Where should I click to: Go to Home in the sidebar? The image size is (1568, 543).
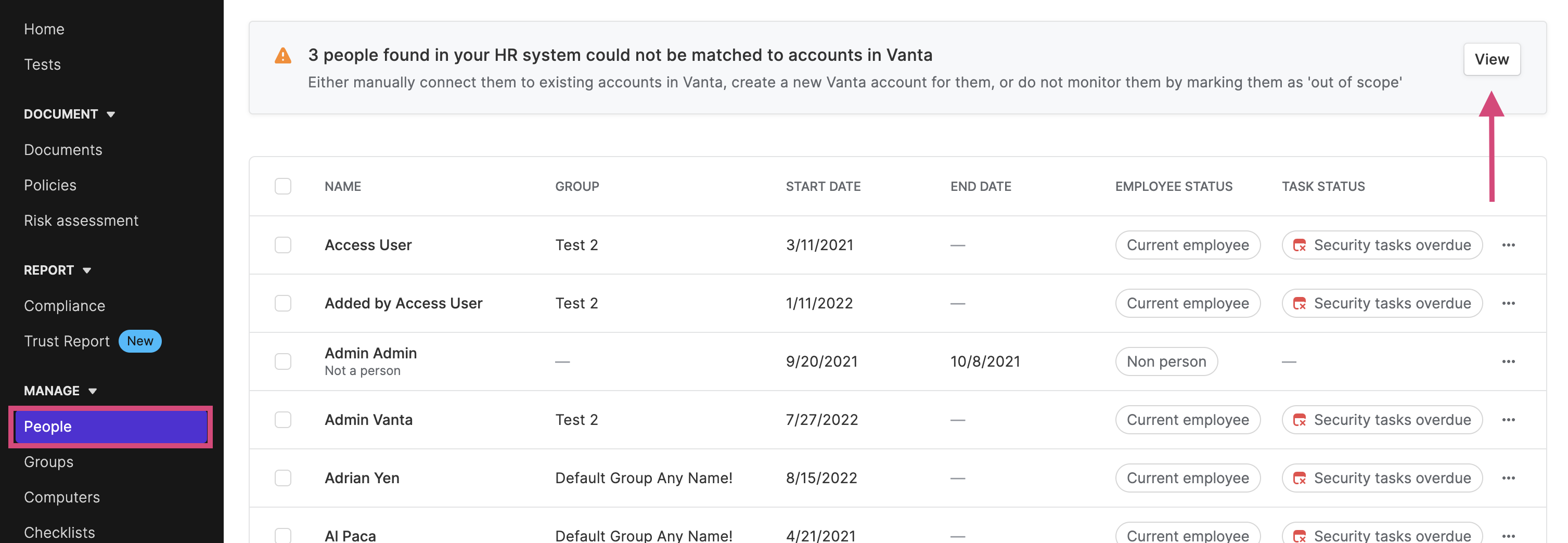(44, 29)
